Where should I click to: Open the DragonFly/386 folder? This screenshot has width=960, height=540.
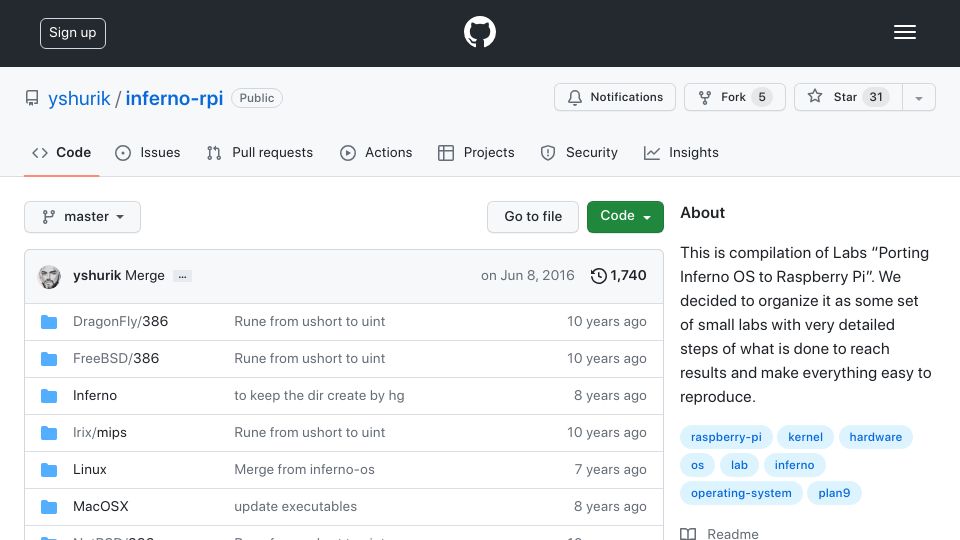(121, 321)
